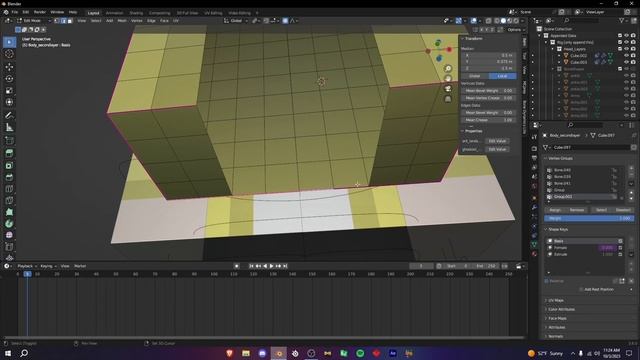The width and height of the screenshot is (640, 360).
Task: Click the Median X value field
Action: pos(488,55)
